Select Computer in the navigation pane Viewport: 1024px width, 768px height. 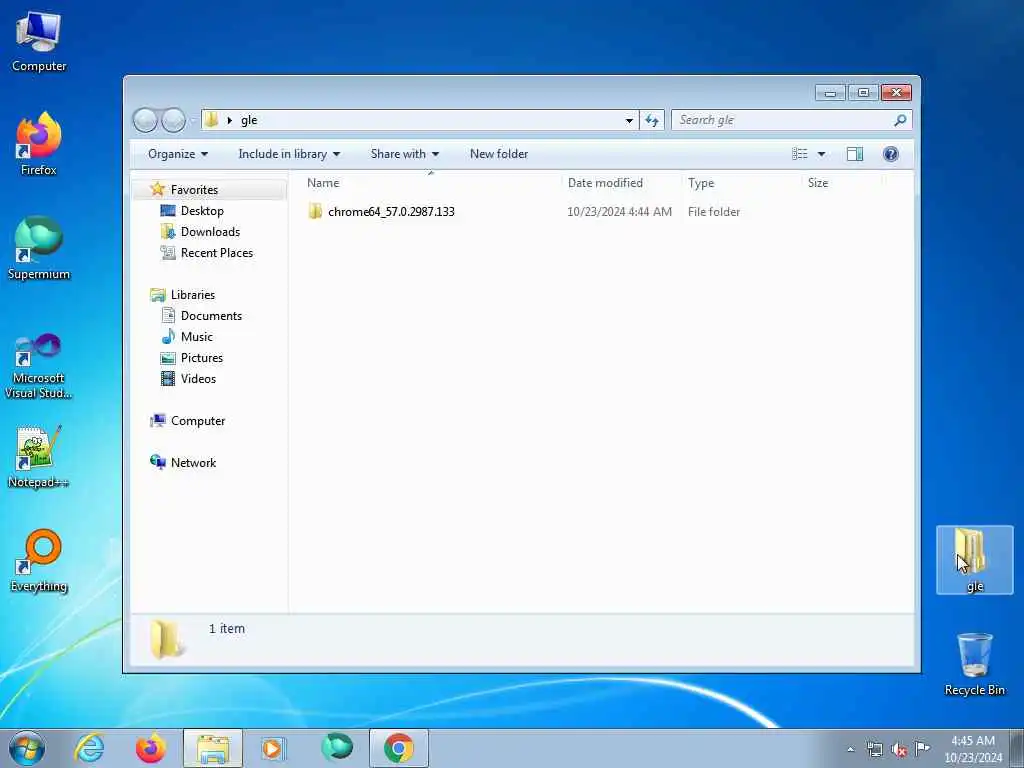coord(198,421)
